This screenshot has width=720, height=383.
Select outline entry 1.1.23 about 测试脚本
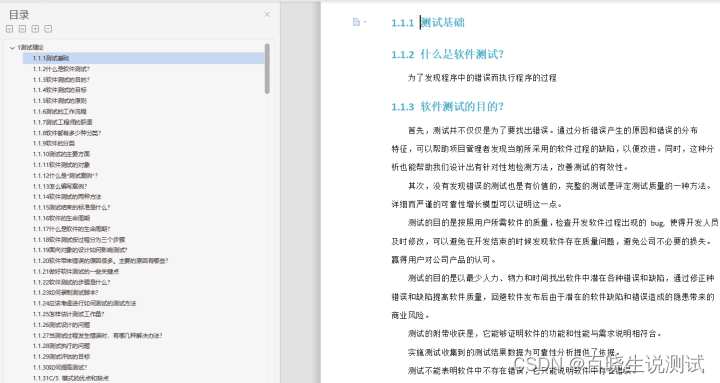[66, 293]
